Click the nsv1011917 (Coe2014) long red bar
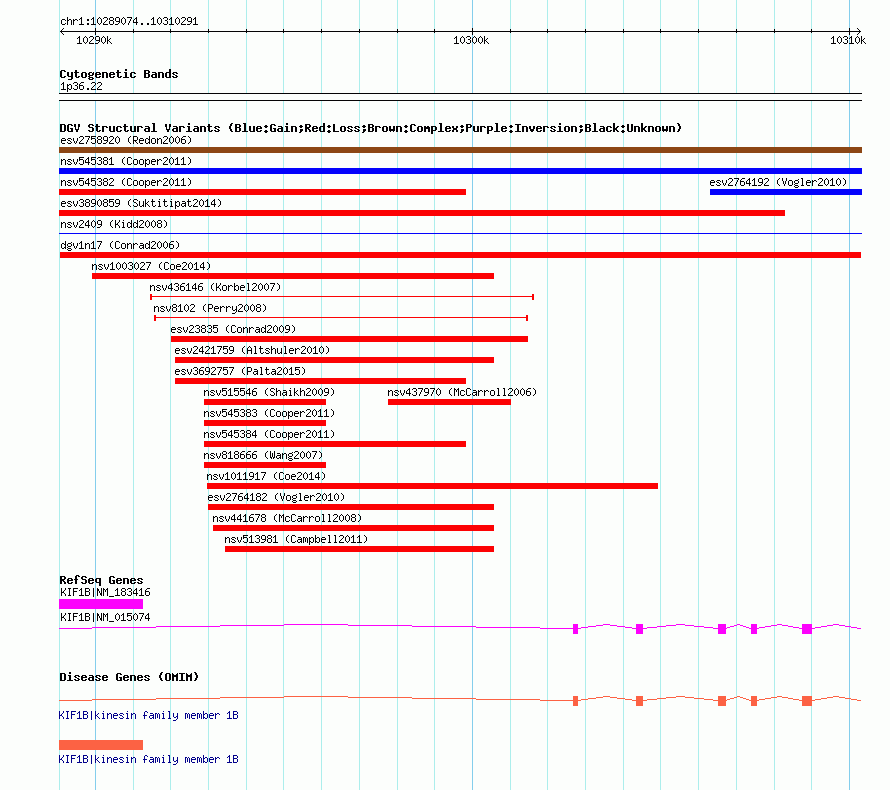Screen dimensions: 890x790 coord(433,486)
